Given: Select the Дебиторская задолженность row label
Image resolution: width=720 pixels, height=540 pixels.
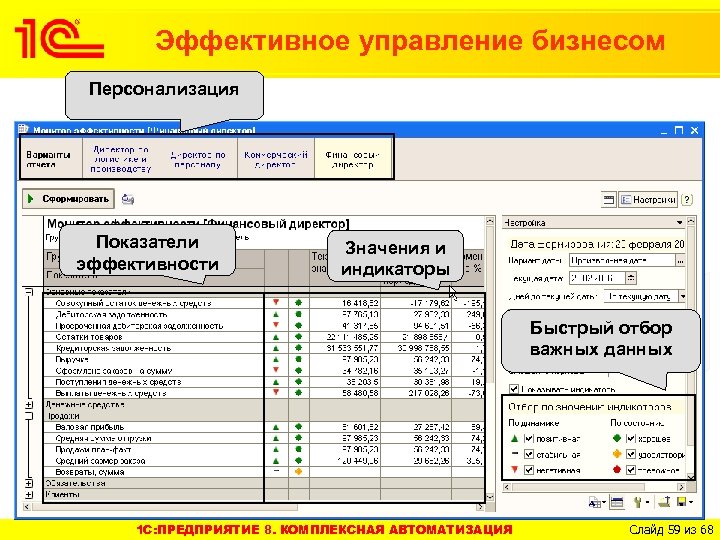Looking at the screenshot, I should click(x=111, y=315).
